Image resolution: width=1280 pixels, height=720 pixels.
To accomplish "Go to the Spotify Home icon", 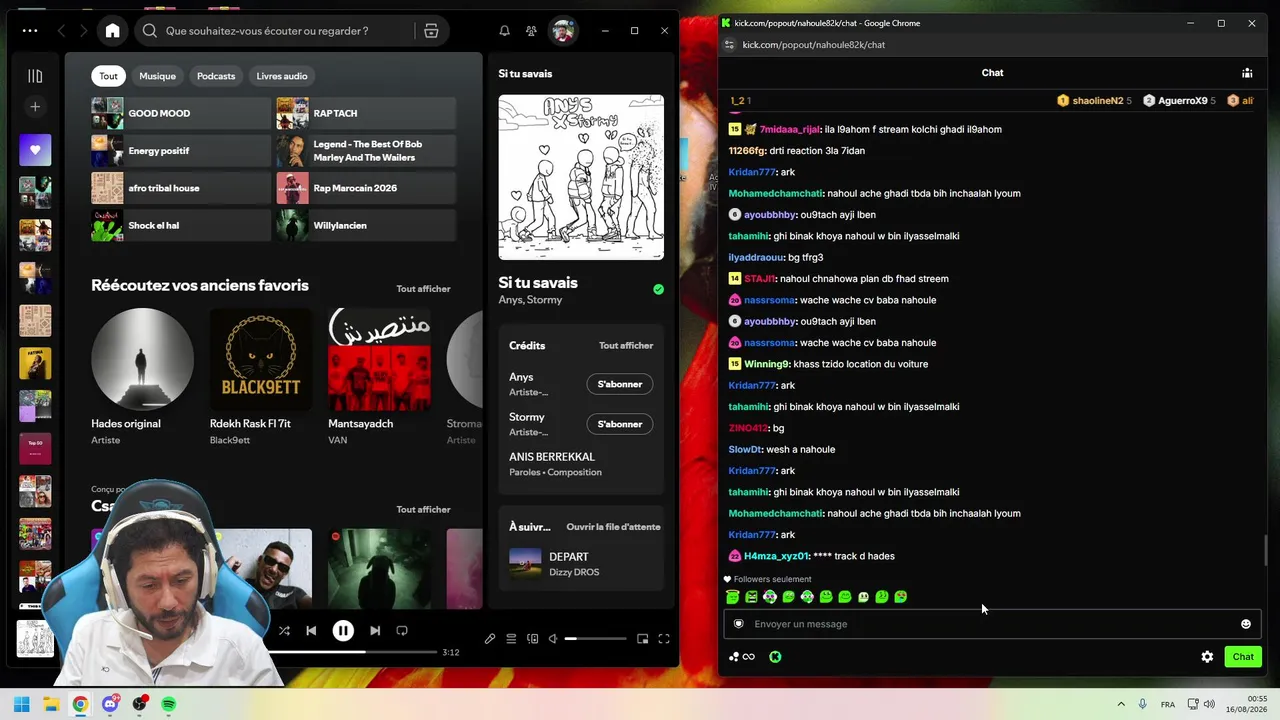I will tap(112, 31).
